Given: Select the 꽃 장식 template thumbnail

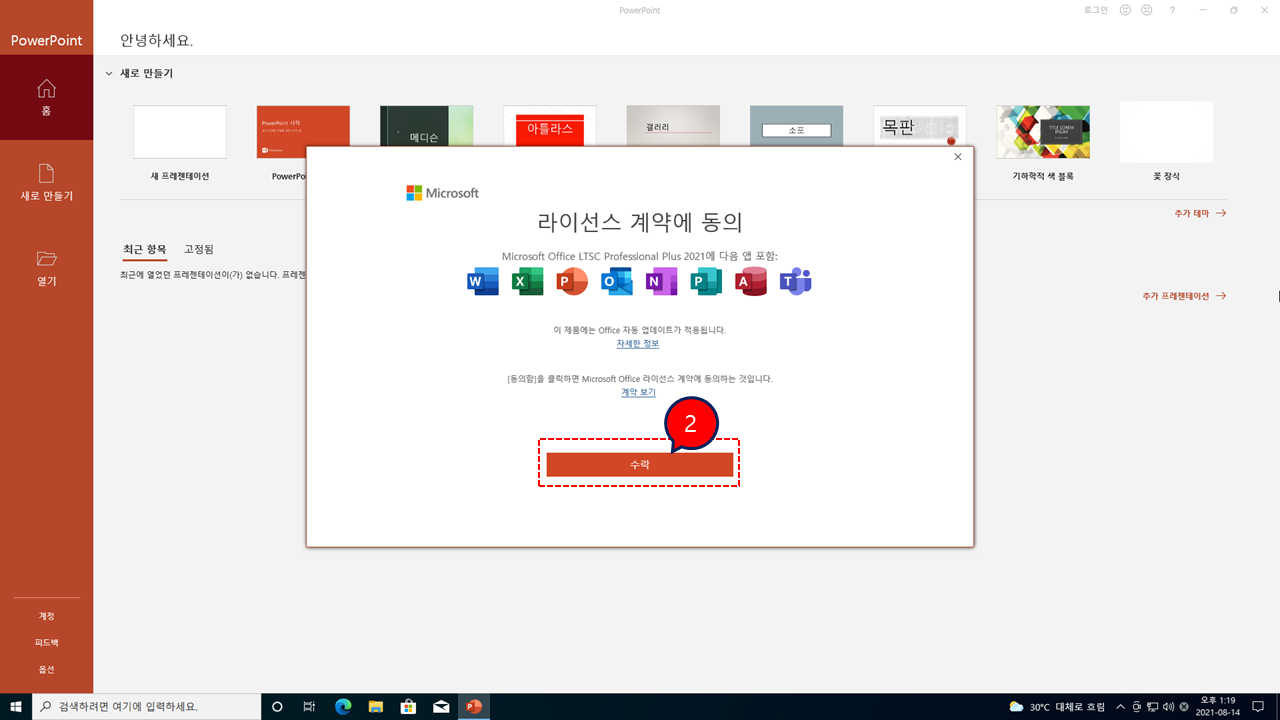Looking at the screenshot, I should click(1166, 132).
